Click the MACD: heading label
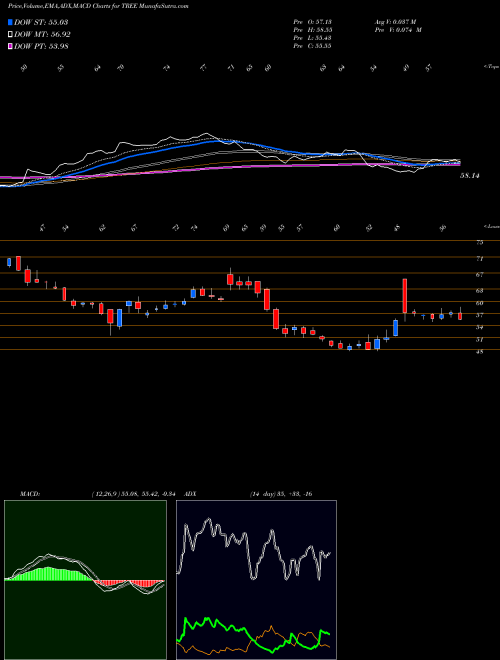 pos(29,494)
